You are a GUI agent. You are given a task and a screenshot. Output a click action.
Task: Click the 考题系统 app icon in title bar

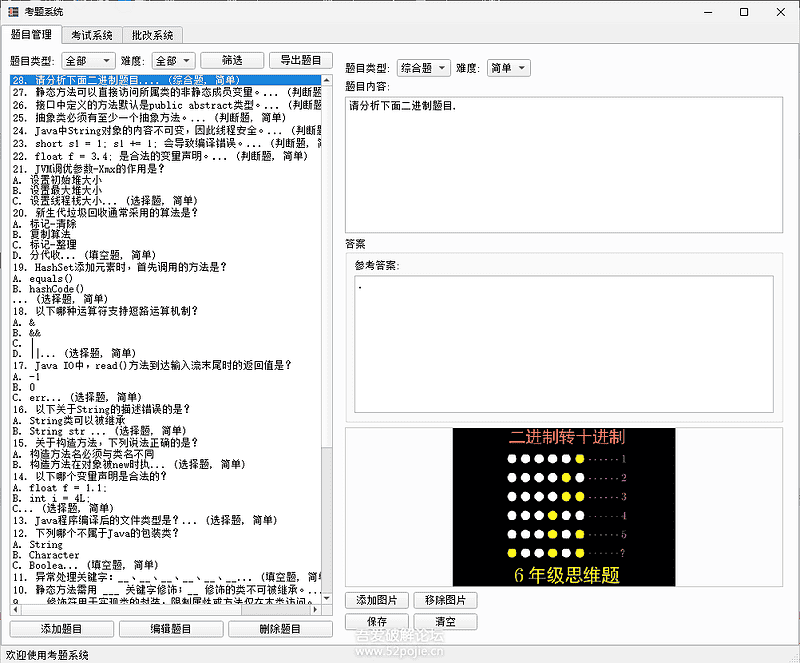point(14,12)
